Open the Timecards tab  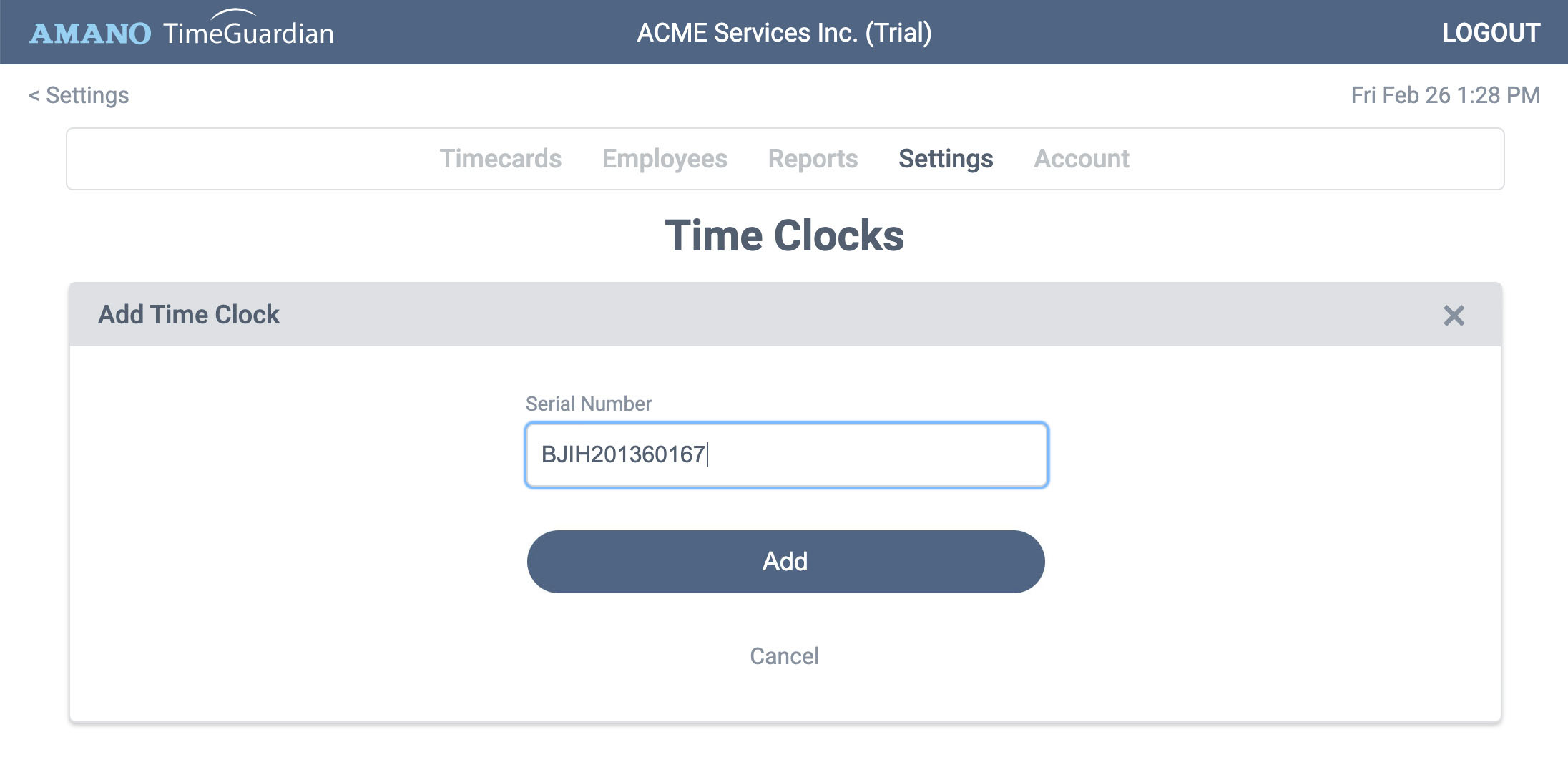(x=501, y=159)
